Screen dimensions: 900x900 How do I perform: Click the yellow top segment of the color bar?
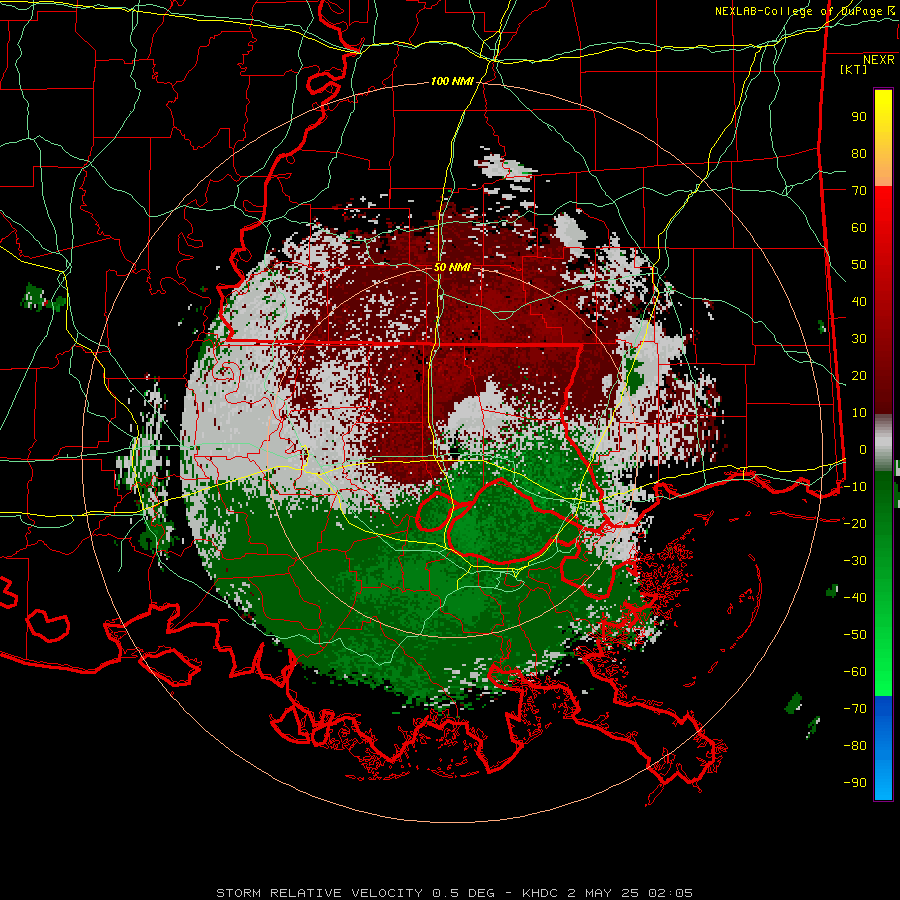click(883, 138)
